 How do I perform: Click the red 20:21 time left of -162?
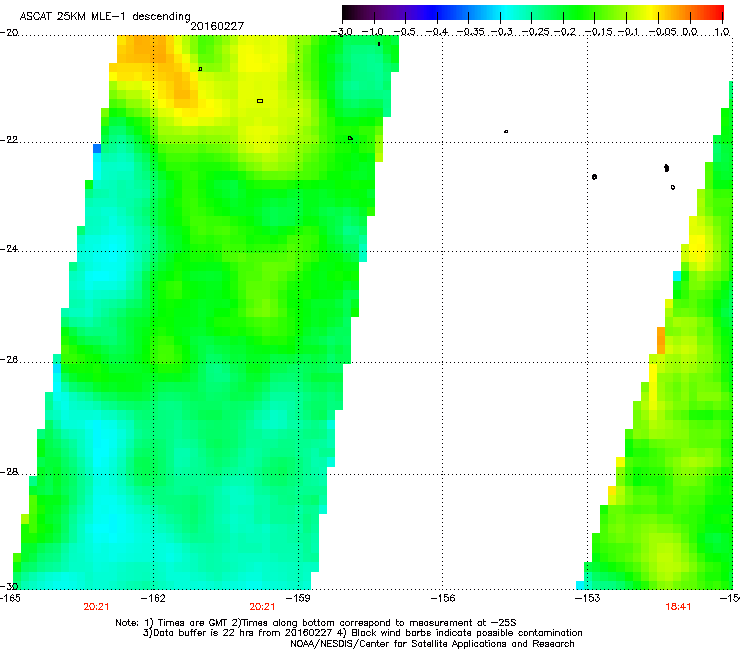[96, 607]
